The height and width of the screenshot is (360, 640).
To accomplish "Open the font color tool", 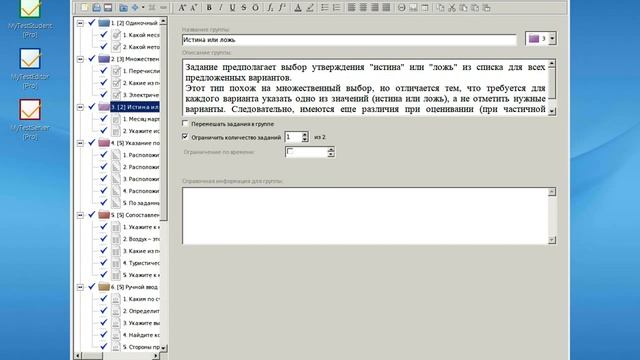I will coord(298,8).
